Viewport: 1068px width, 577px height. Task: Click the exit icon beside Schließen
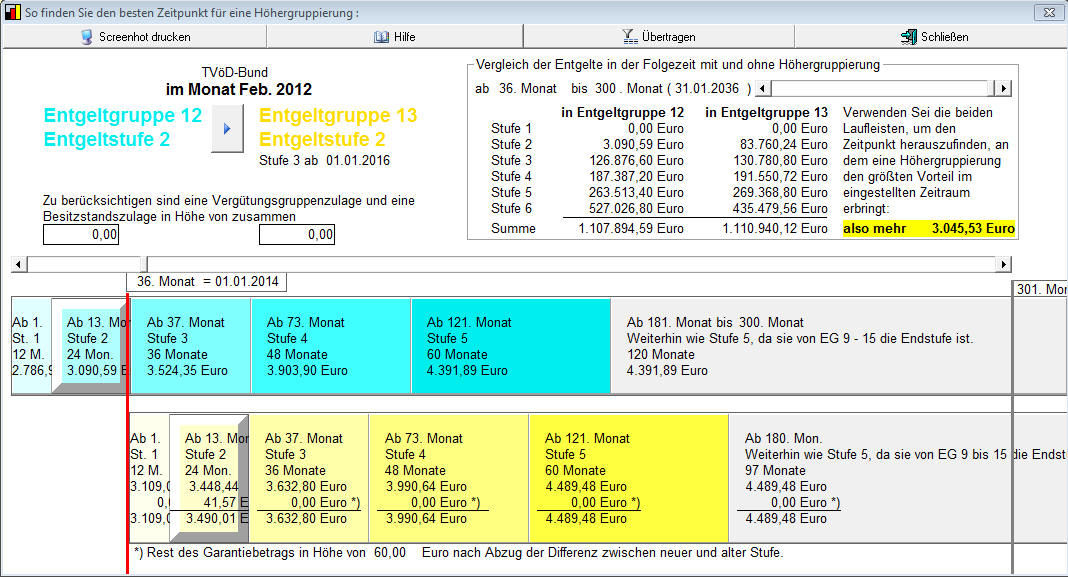[909, 37]
